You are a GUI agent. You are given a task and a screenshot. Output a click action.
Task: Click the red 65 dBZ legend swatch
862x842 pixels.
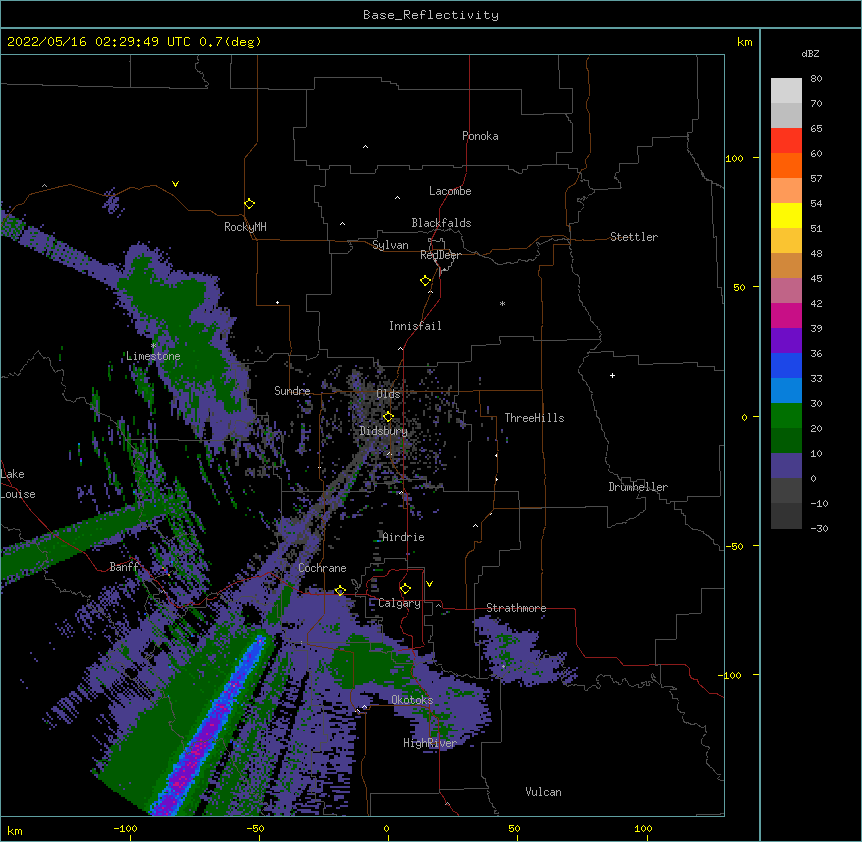[786, 141]
